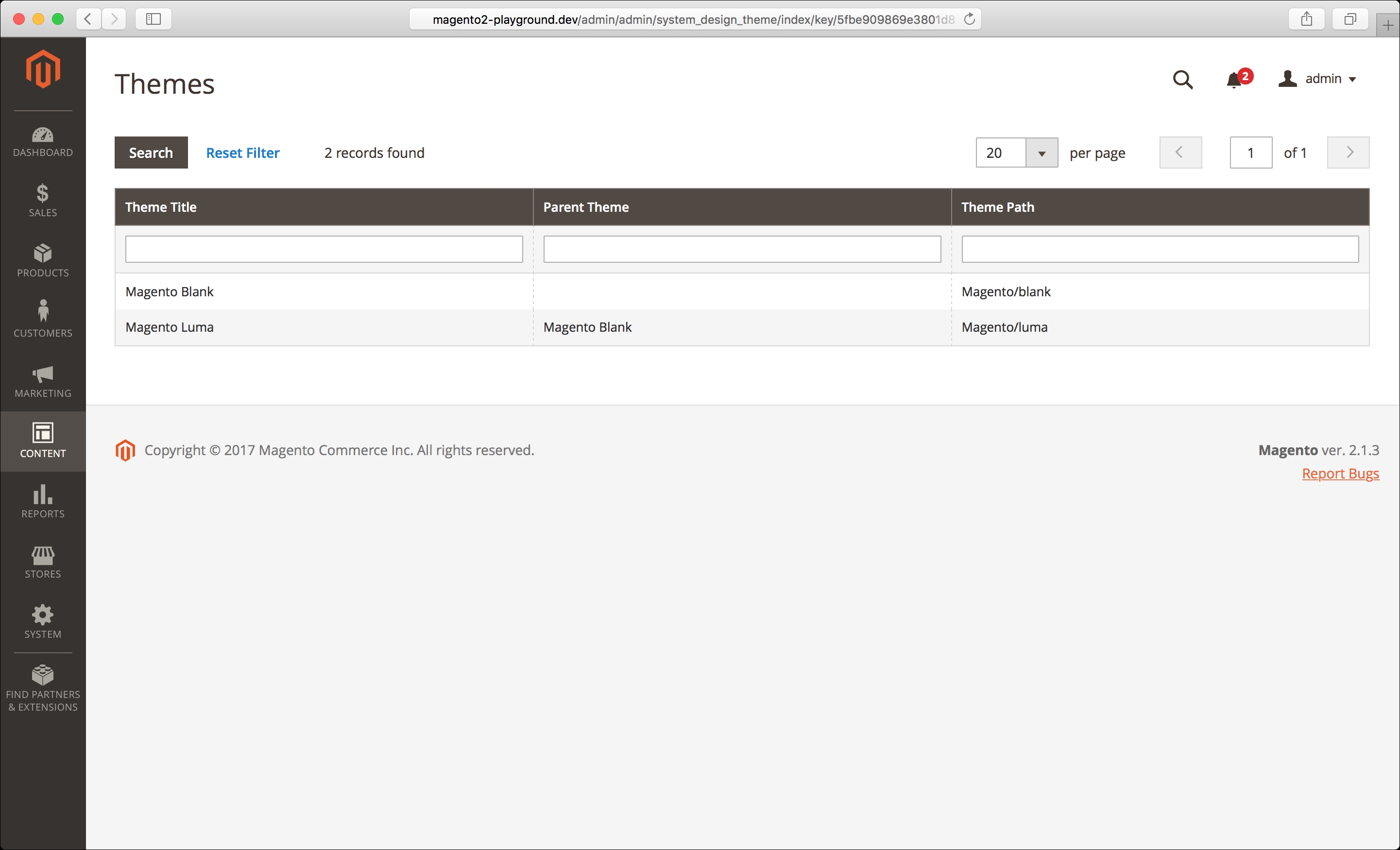Viewport: 1400px width, 850px height.
Task: Click the Report Bugs link
Action: (x=1340, y=473)
